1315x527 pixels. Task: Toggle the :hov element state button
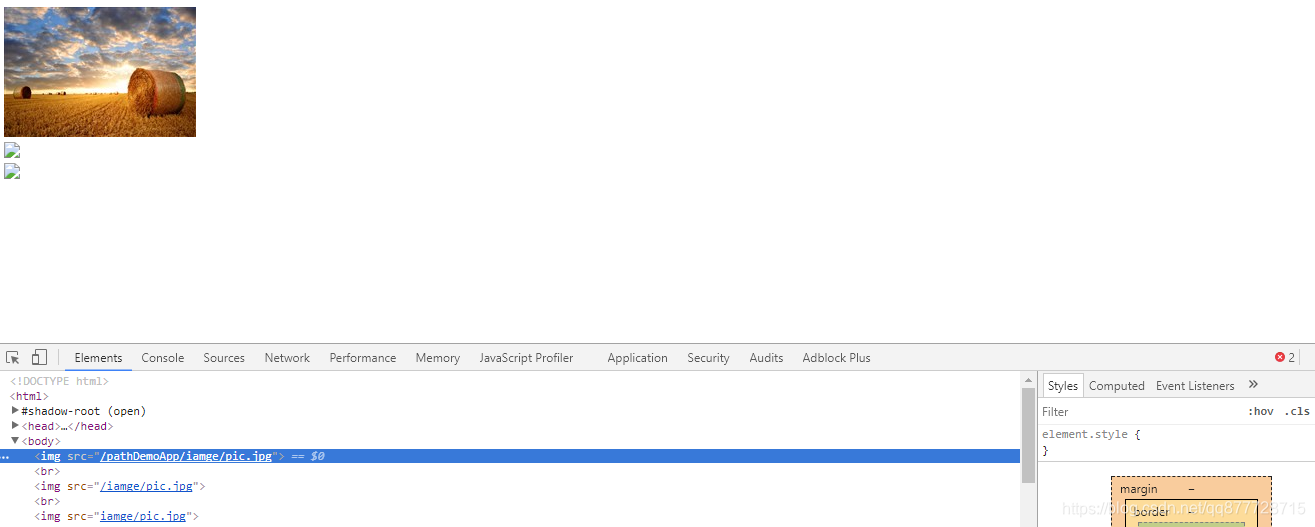click(1260, 411)
